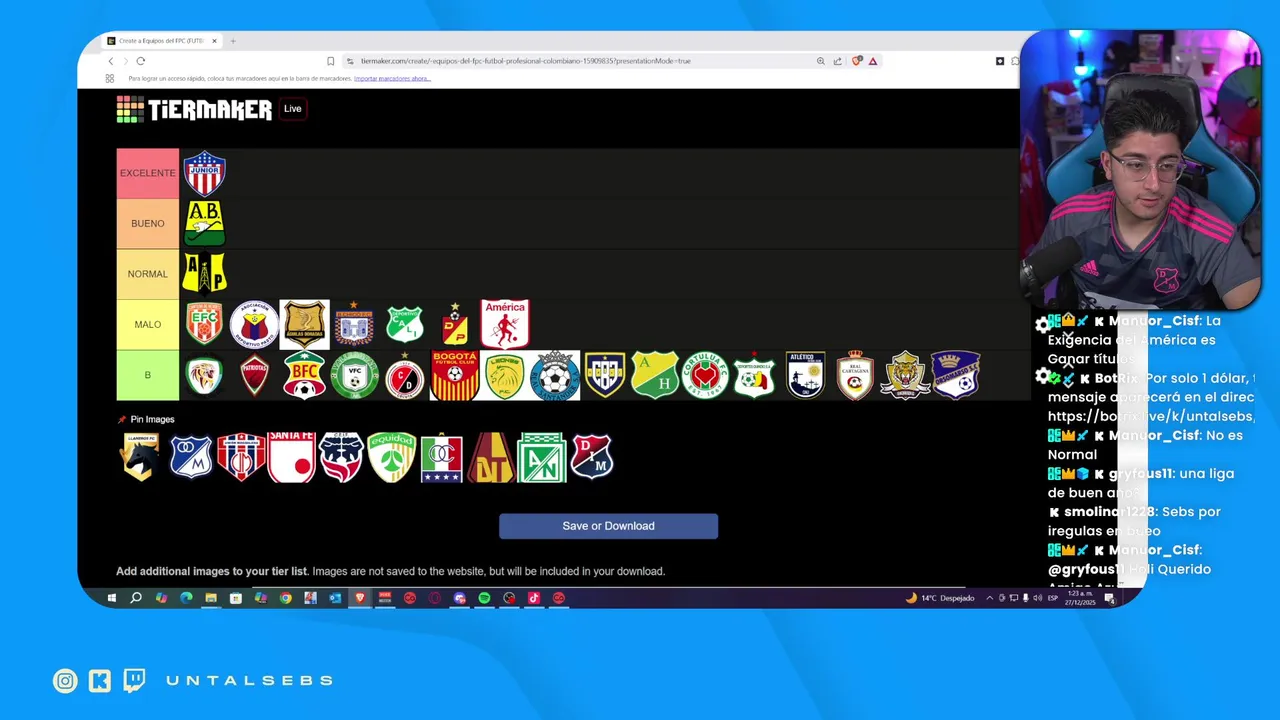Select the Junior crest in the Excelente tier
1280x720 pixels.
tap(205, 173)
